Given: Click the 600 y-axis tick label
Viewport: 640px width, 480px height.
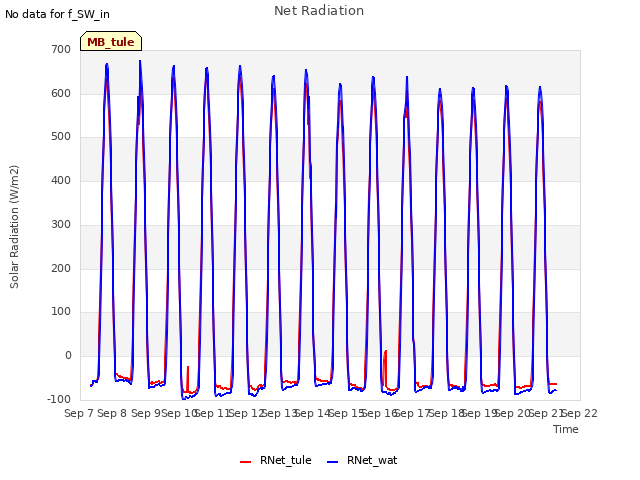Looking at the screenshot, I should tap(61, 93).
